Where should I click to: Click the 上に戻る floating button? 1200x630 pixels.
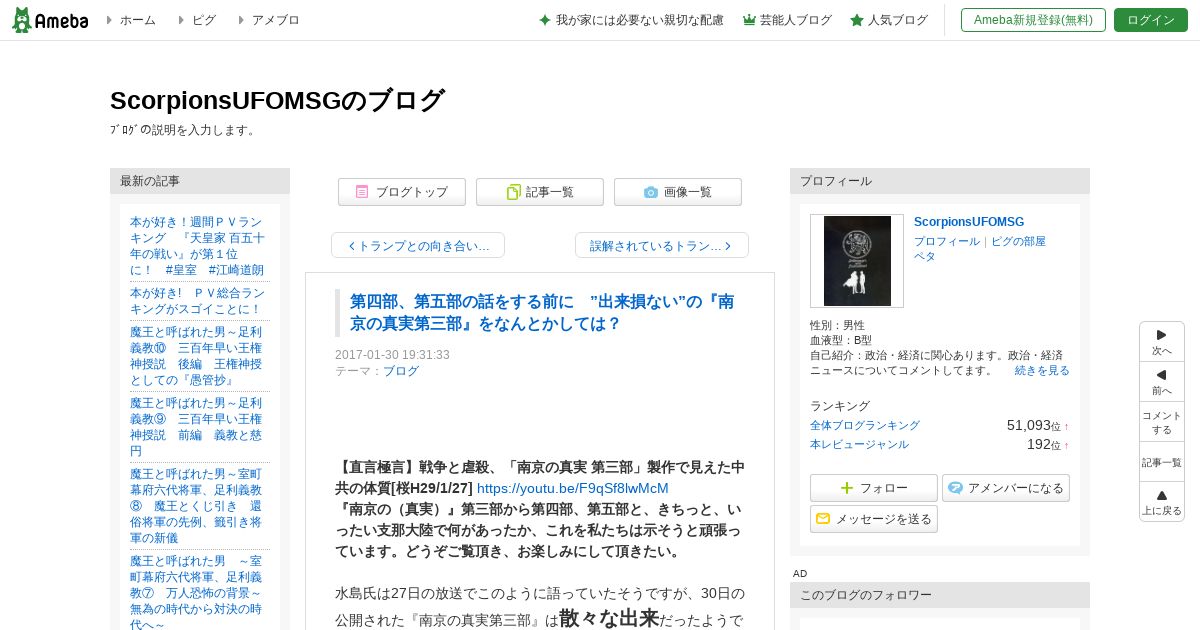point(1162,502)
